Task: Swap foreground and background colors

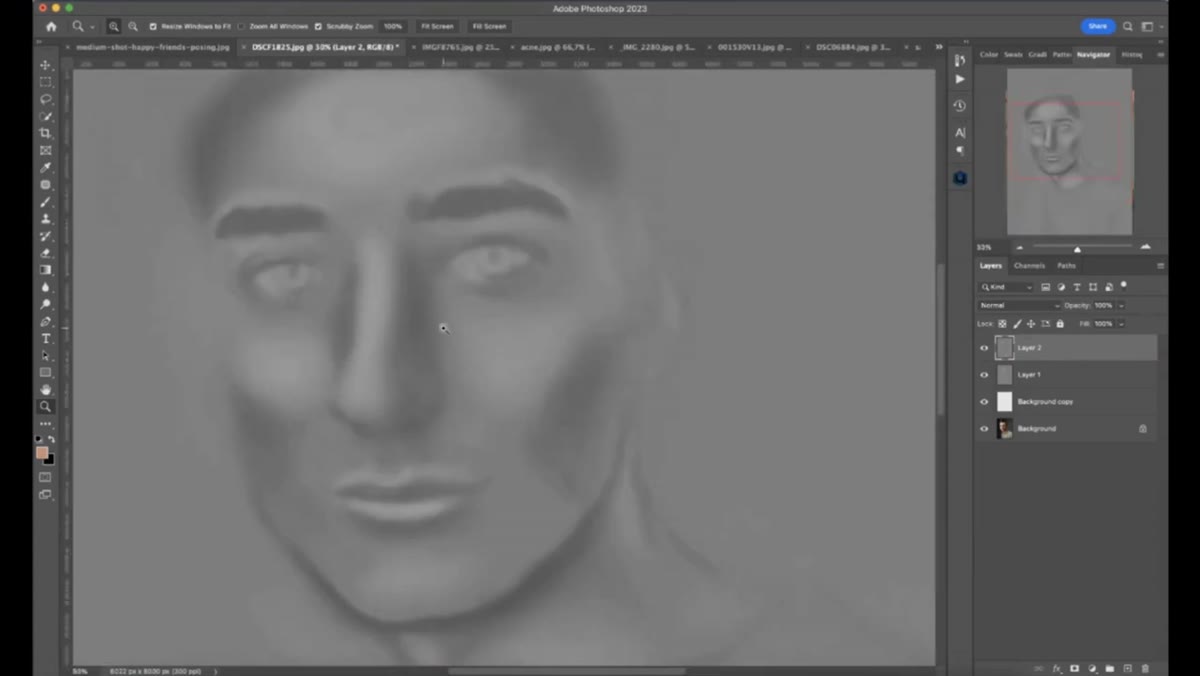Action: click(51, 439)
